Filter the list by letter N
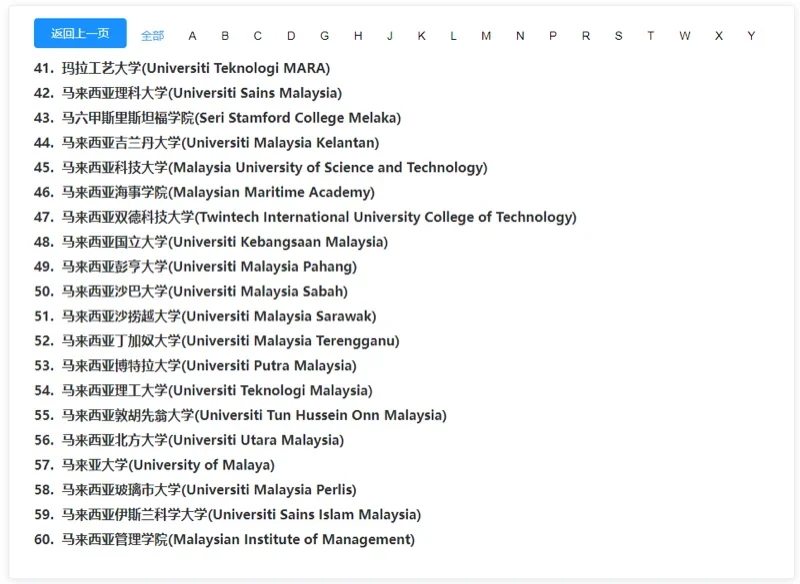The width and height of the screenshot is (800, 584). point(520,36)
